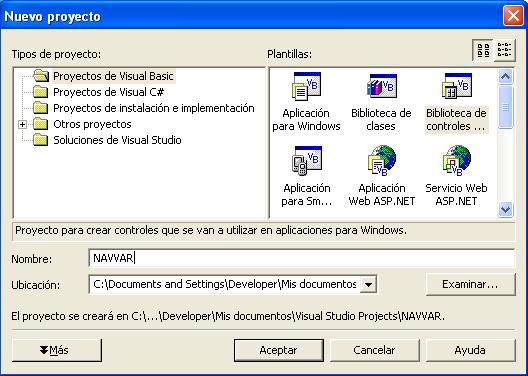Screen dimensions: 528x376
Task: Select Soluciones de Visual Studio tree item
Action: [x=117, y=140]
